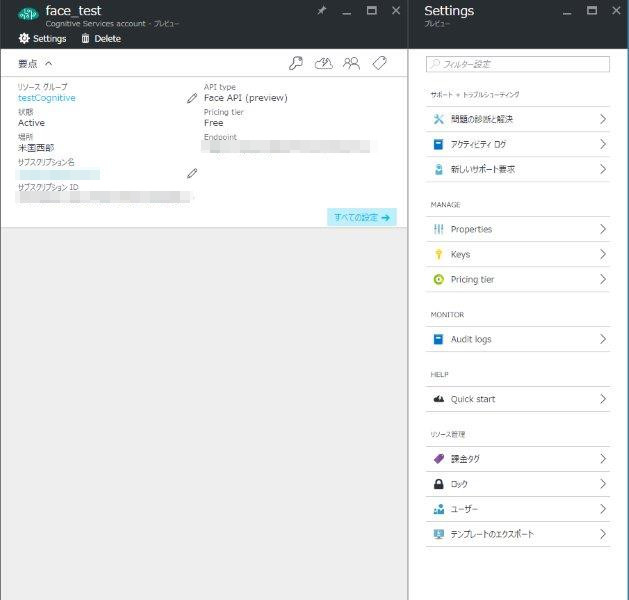
Task: Open the Properties settings item
Action: pos(518,229)
